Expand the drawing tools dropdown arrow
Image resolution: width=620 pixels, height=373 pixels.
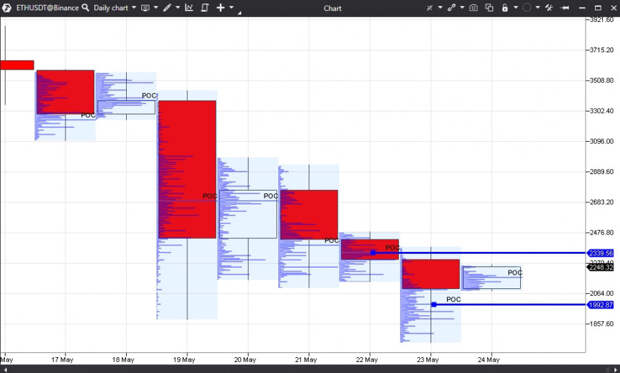178,8
